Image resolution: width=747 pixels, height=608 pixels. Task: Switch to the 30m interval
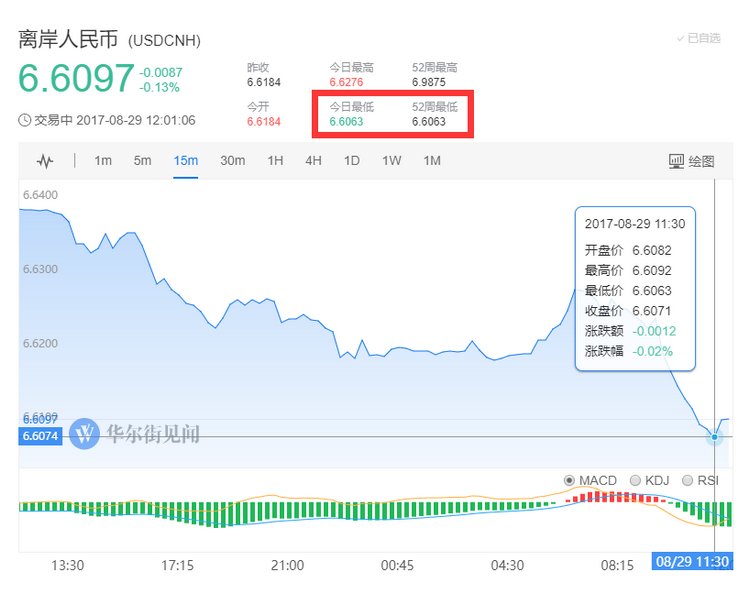tap(233, 161)
